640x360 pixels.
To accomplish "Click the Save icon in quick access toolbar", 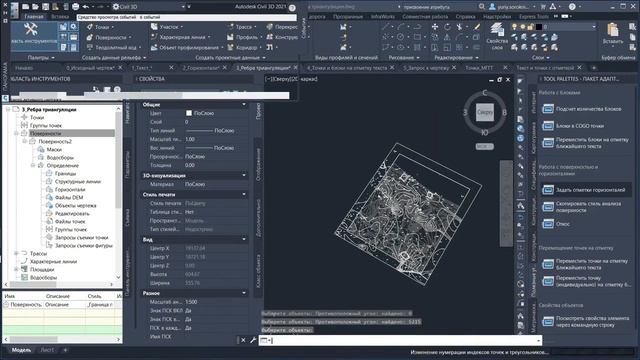I will pyautogui.click(x=45, y=7).
